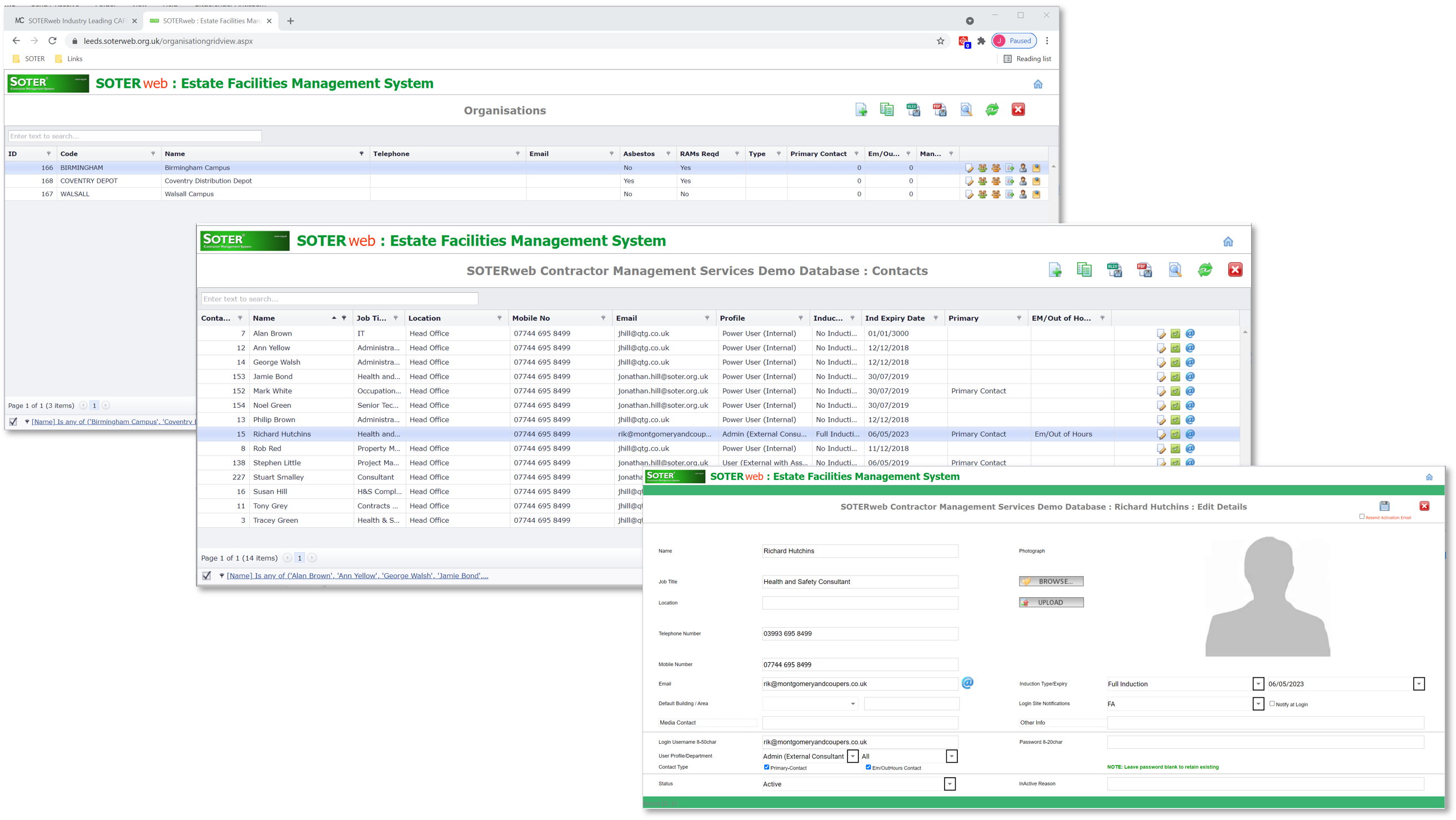Click Organisations filter expression link
The image size is (1456, 820).
[x=113, y=422]
